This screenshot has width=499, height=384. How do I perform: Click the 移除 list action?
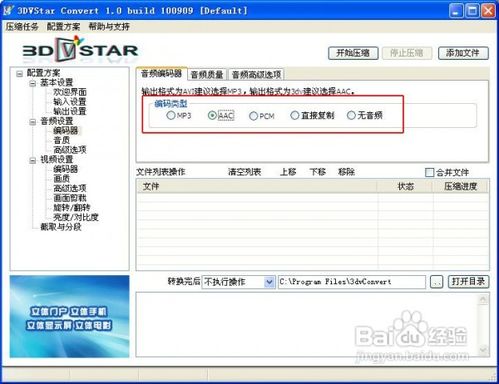point(347,172)
